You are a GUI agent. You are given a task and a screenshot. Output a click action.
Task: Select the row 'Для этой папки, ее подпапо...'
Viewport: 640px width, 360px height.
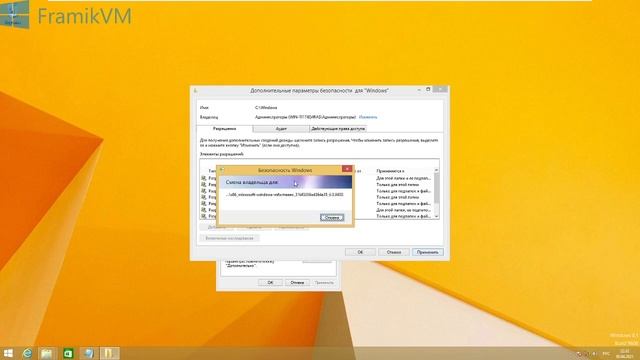403,210
